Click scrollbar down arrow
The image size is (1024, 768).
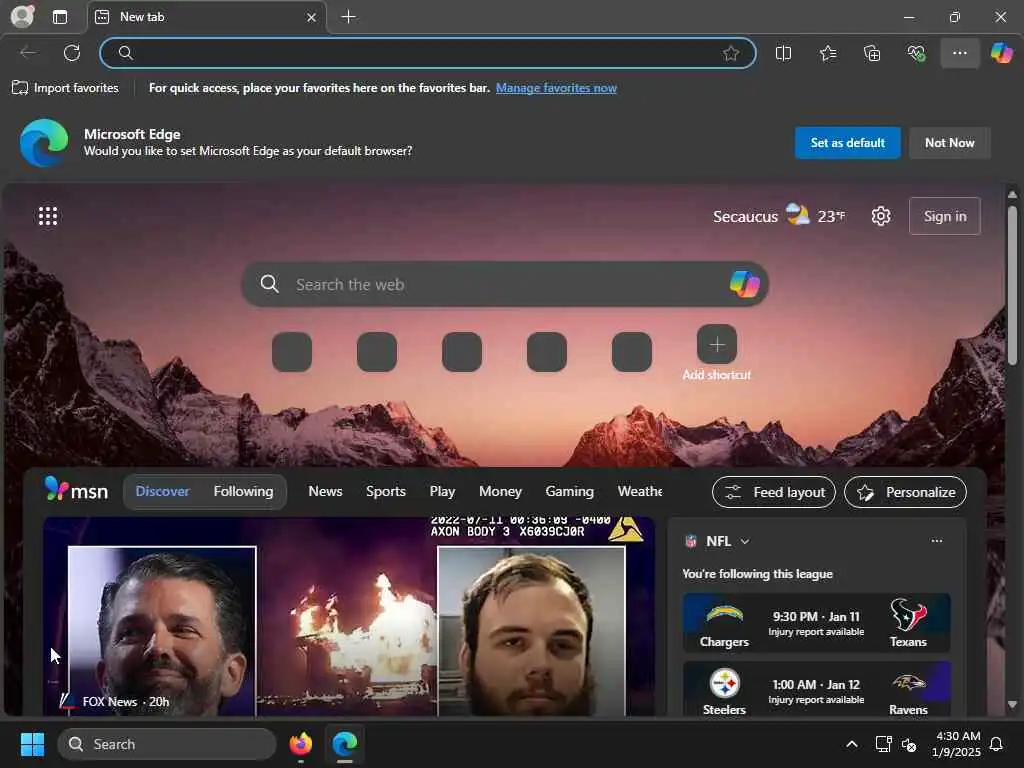click(1012, 704)
